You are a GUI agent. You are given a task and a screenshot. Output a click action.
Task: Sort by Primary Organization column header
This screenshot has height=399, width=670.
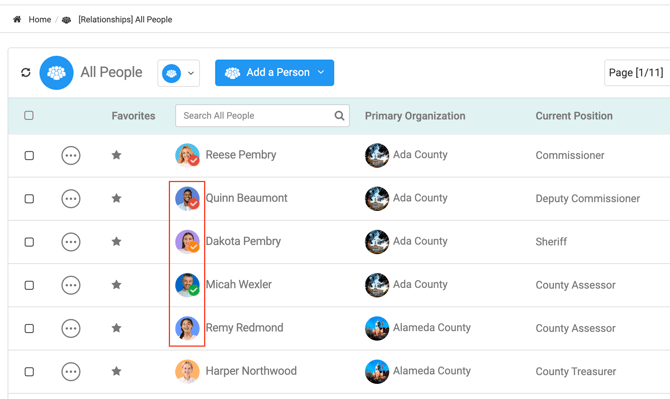click(415, 116)
